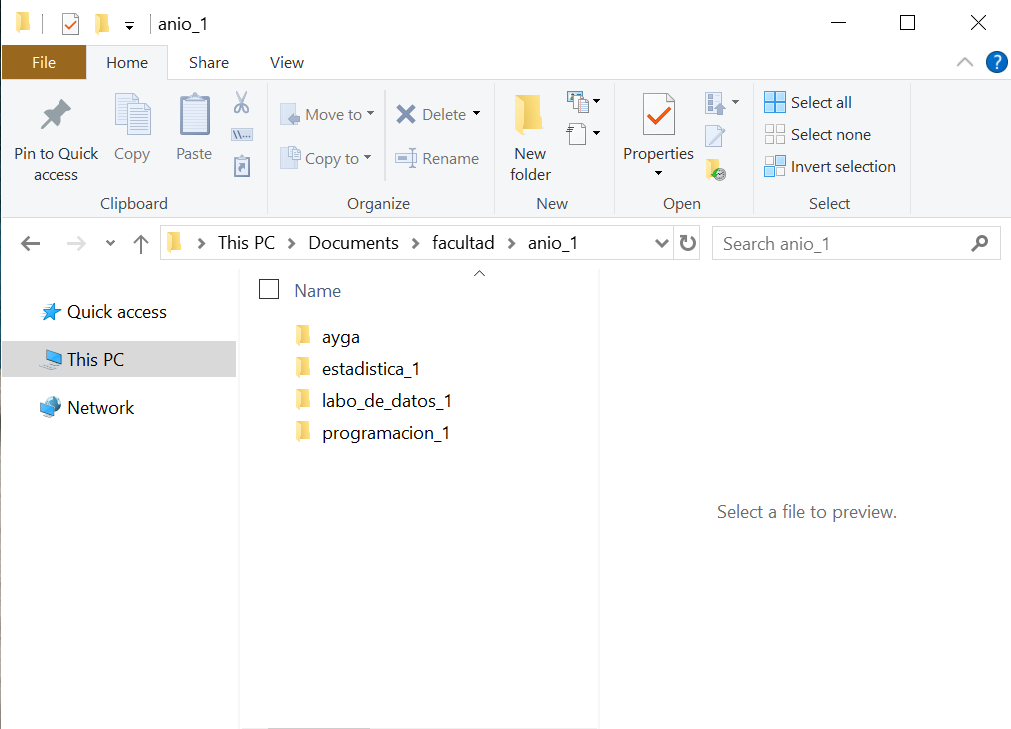Click Select all in the ribbon
The width and height of the screenshot is (1011, 729).
tap(809, 102)
